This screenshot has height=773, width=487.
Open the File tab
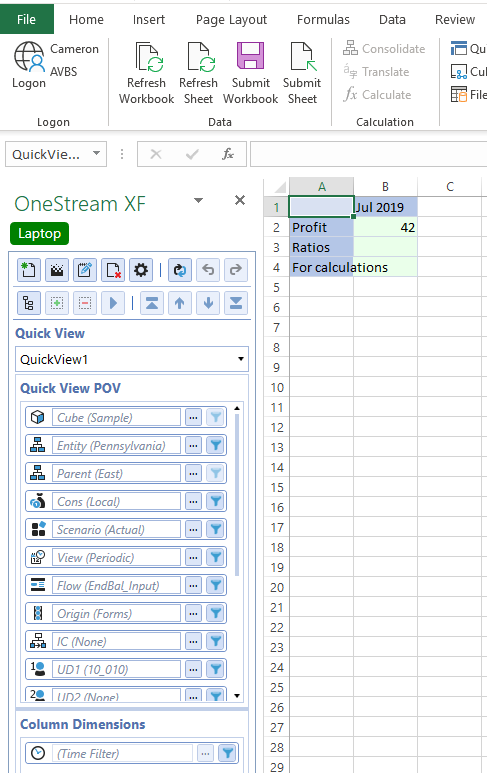27,19
